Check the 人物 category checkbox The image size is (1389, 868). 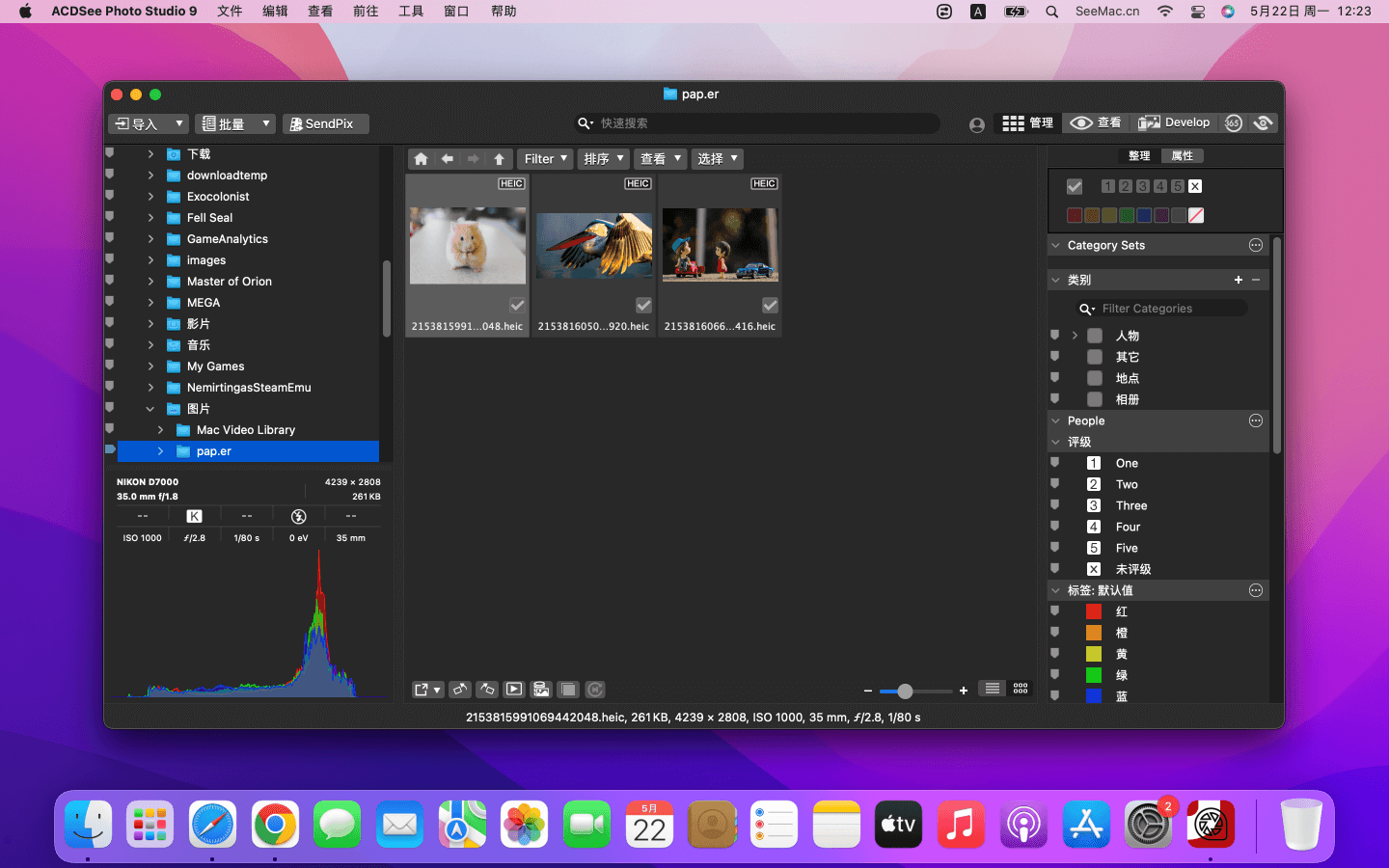pyautogui.click(x=1095, y=336)
